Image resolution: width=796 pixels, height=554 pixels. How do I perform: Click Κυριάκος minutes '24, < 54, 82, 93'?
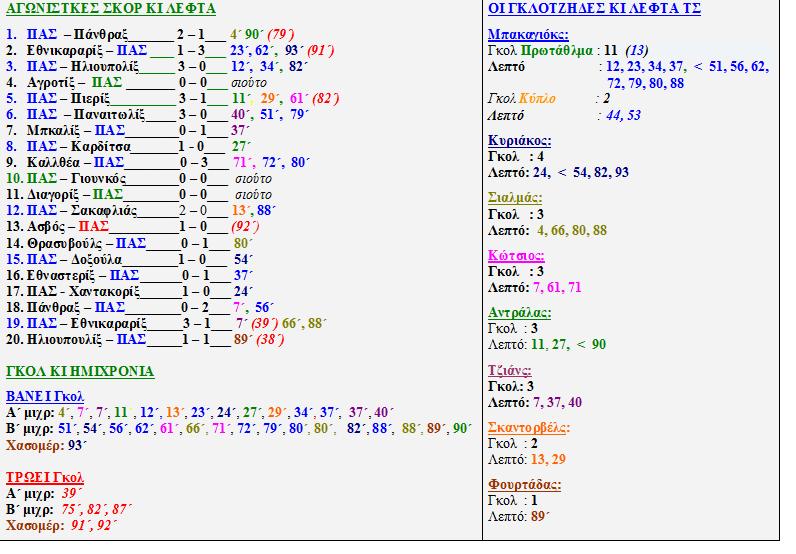tap(581, 173)
